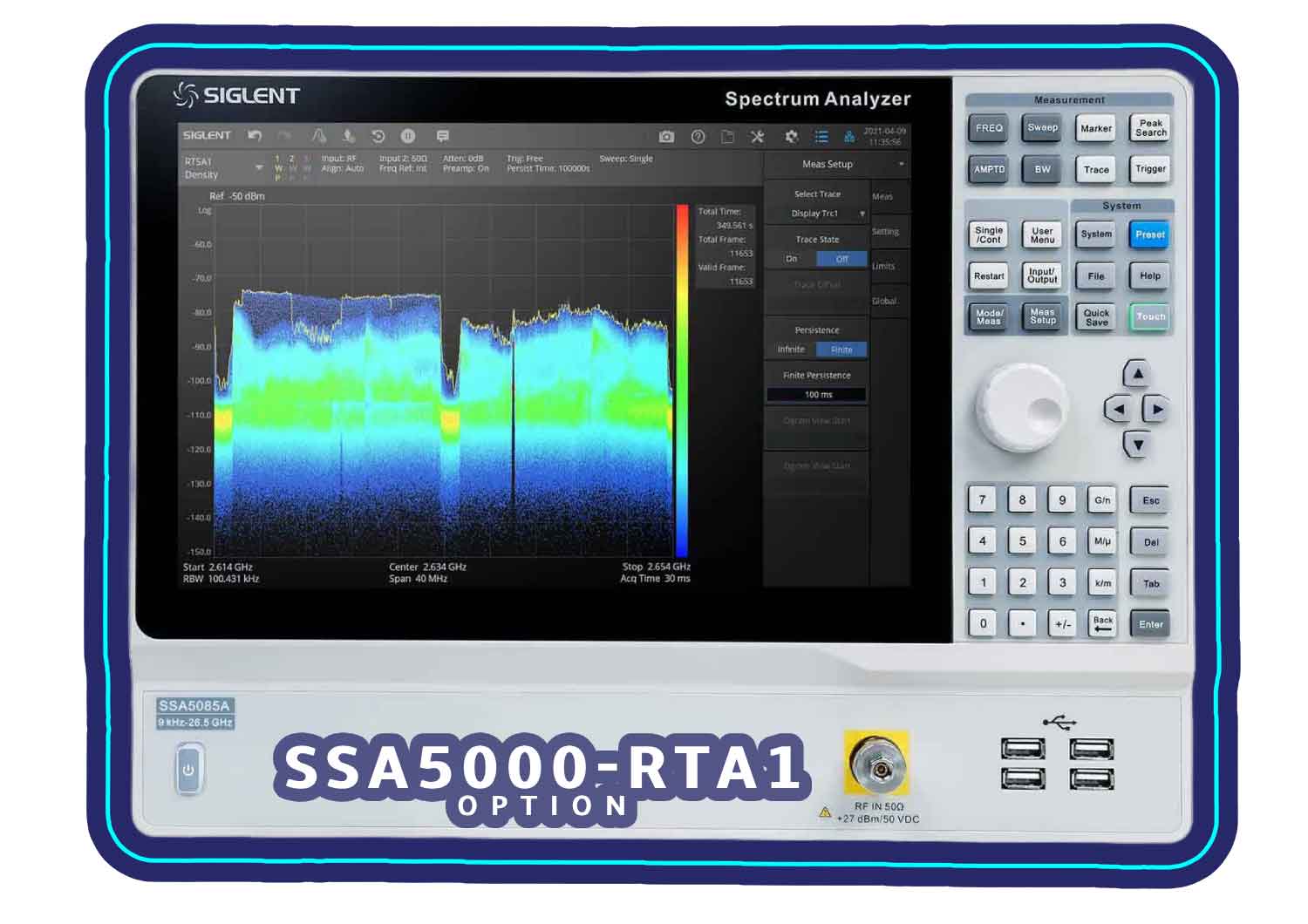The image size is (1308, 924).
Task: Hit the Back backspace key on the keypad
Action: pyautogui.click(x=1103, y=623)
